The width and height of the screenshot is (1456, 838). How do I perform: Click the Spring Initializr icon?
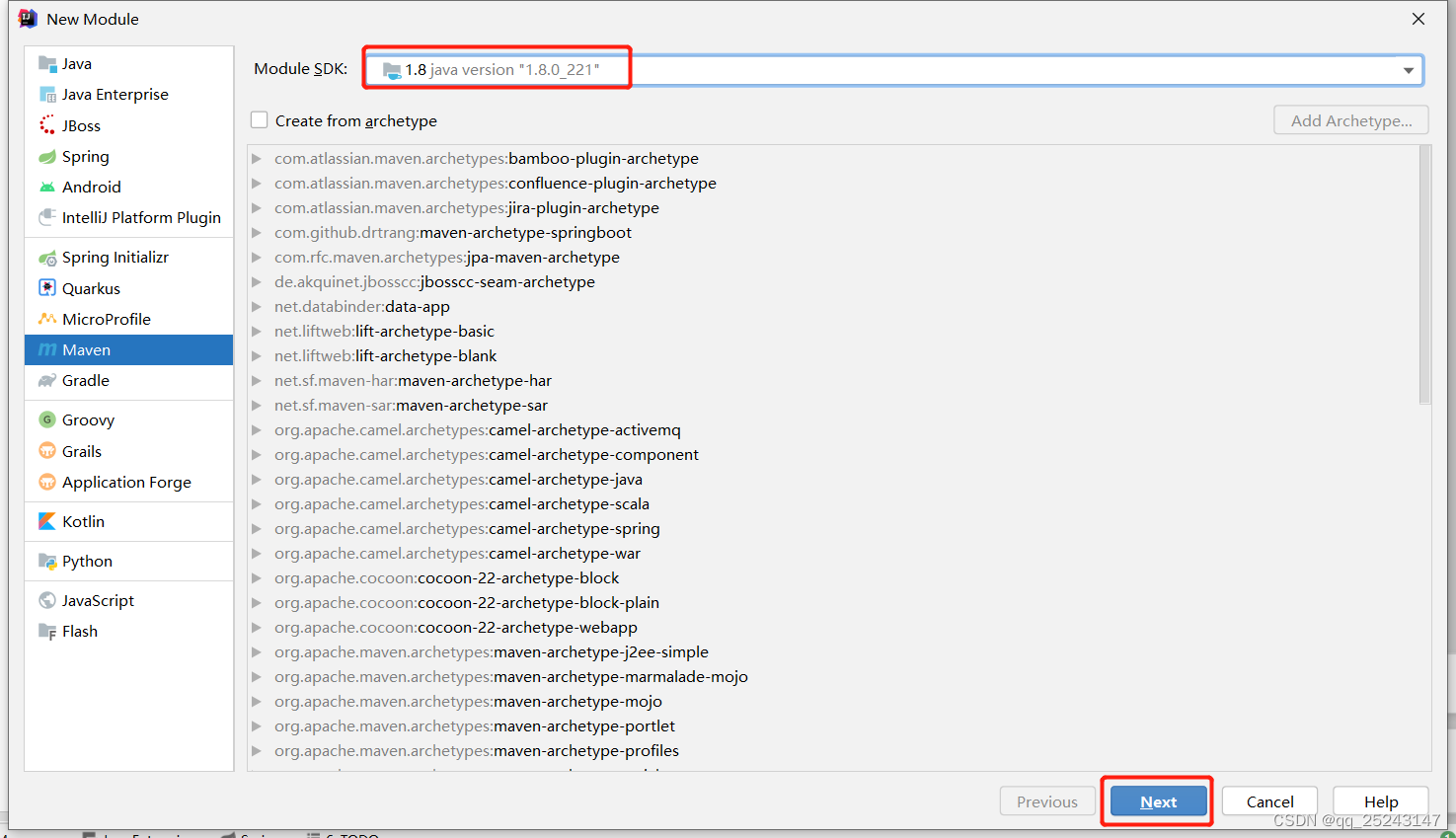click(x=47, y=258)
